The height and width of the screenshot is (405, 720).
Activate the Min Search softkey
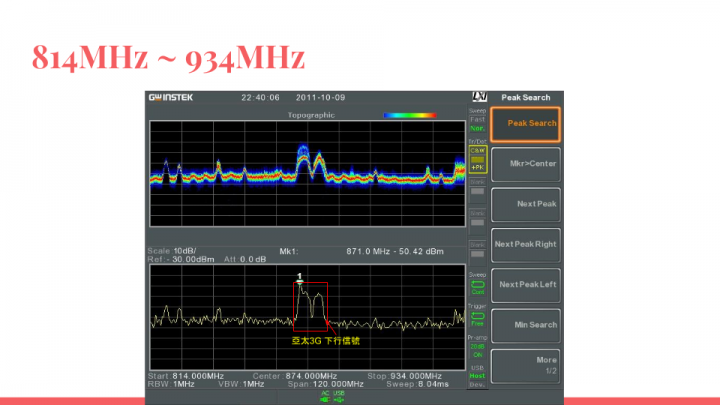526,325
